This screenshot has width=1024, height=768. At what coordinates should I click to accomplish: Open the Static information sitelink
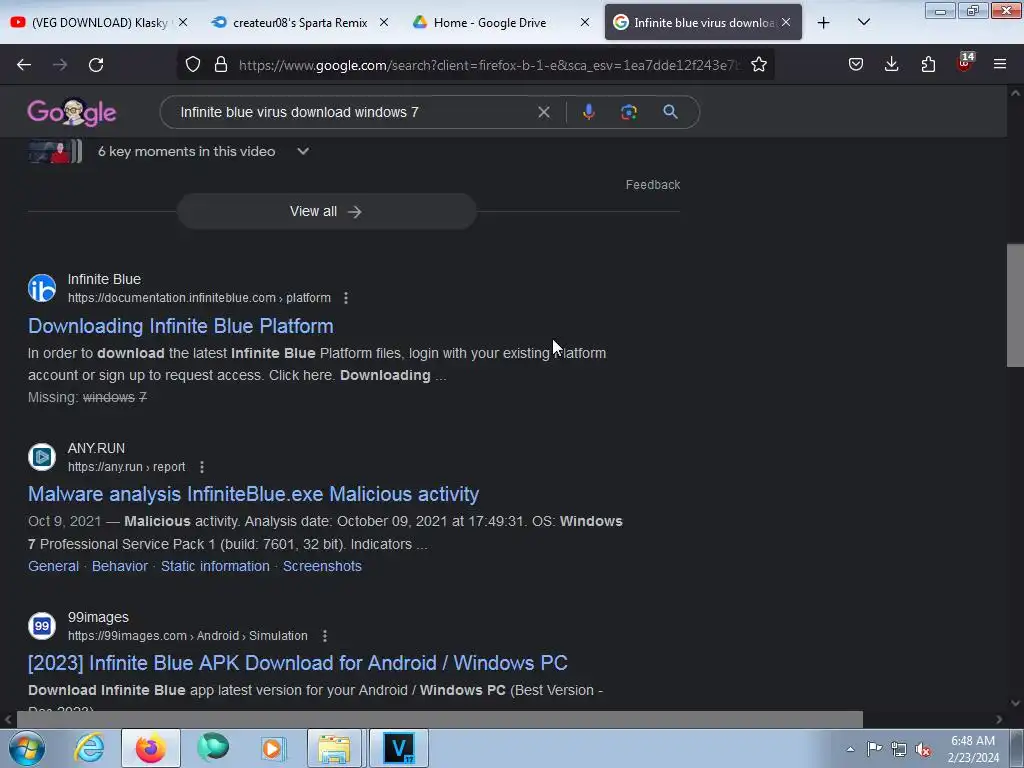point(215,566)
